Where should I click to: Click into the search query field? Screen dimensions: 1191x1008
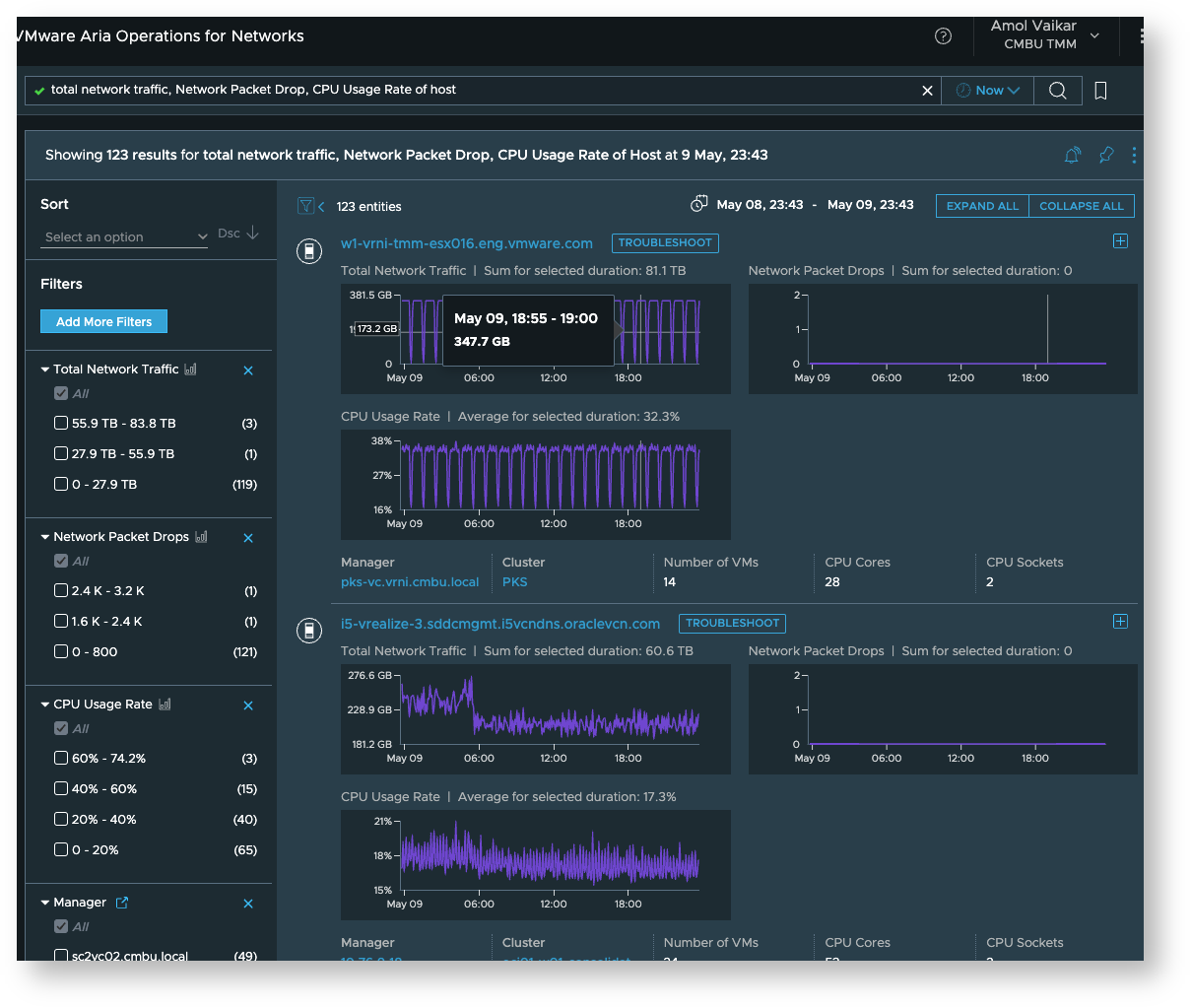tap(483, 90)
